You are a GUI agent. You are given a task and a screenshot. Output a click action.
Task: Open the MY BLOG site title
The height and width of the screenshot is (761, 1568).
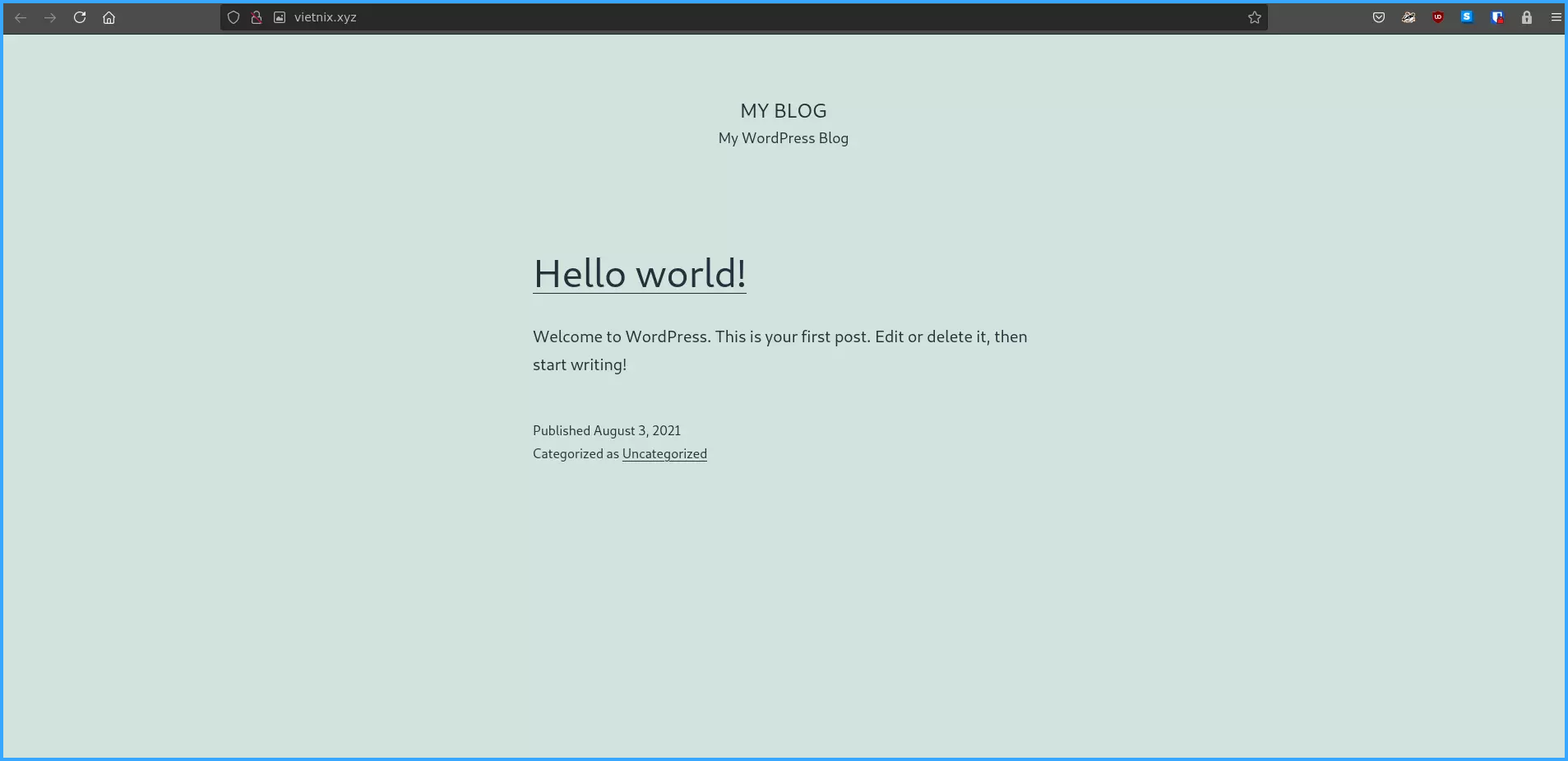pyautogui.click(x=784, y=111)
